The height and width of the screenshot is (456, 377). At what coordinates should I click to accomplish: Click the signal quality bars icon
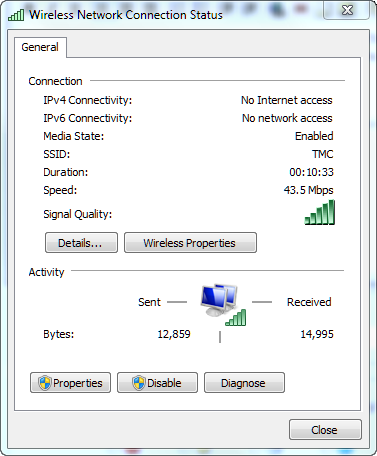point(320,212)
